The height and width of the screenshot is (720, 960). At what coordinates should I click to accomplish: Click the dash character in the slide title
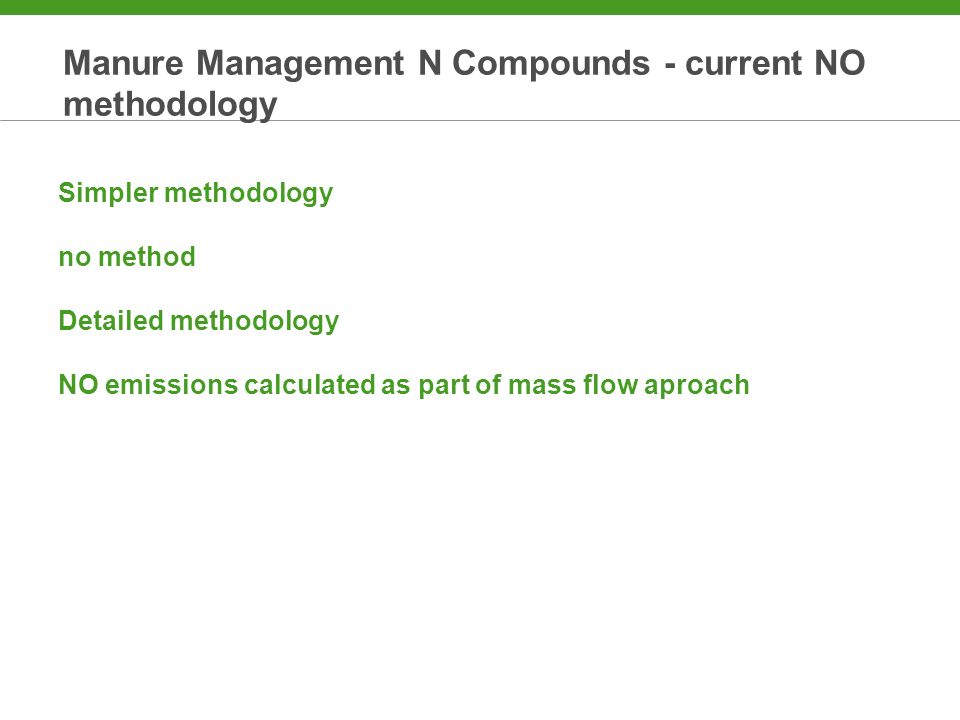click(x=670, y=66)
